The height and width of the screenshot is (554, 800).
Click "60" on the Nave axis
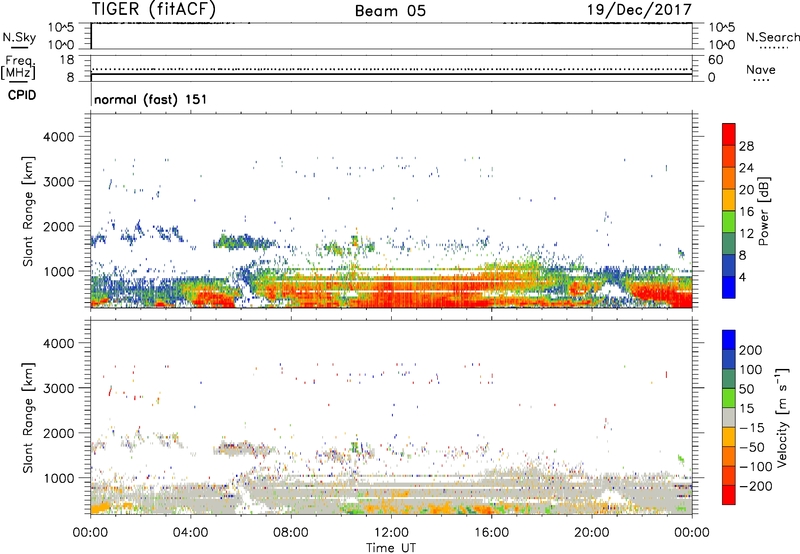[715, 60]
